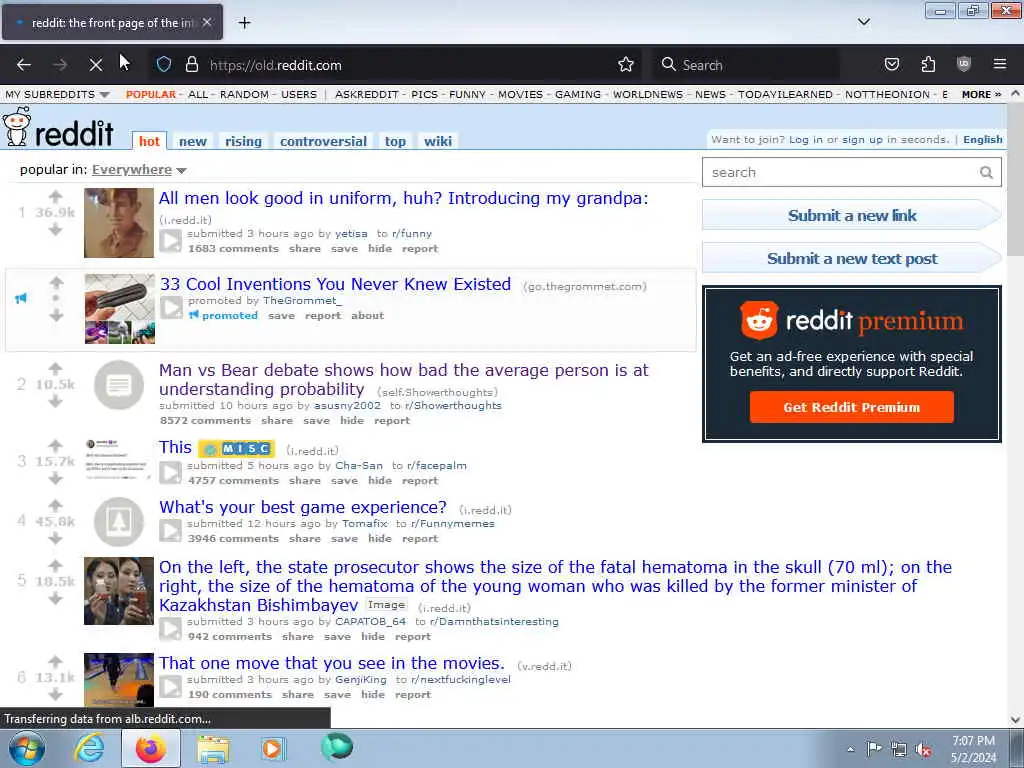
Task: Upvote the promoted 33 Cool Inventions ad
Action: point(57,282)
